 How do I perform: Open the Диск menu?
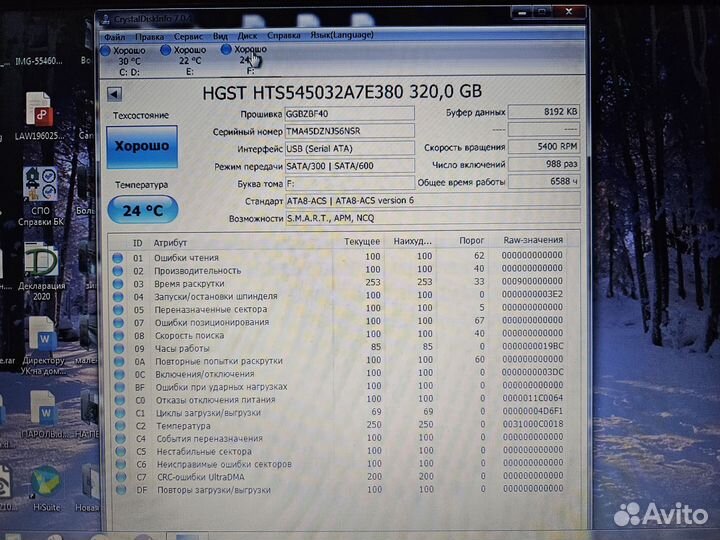coord(247,35)
